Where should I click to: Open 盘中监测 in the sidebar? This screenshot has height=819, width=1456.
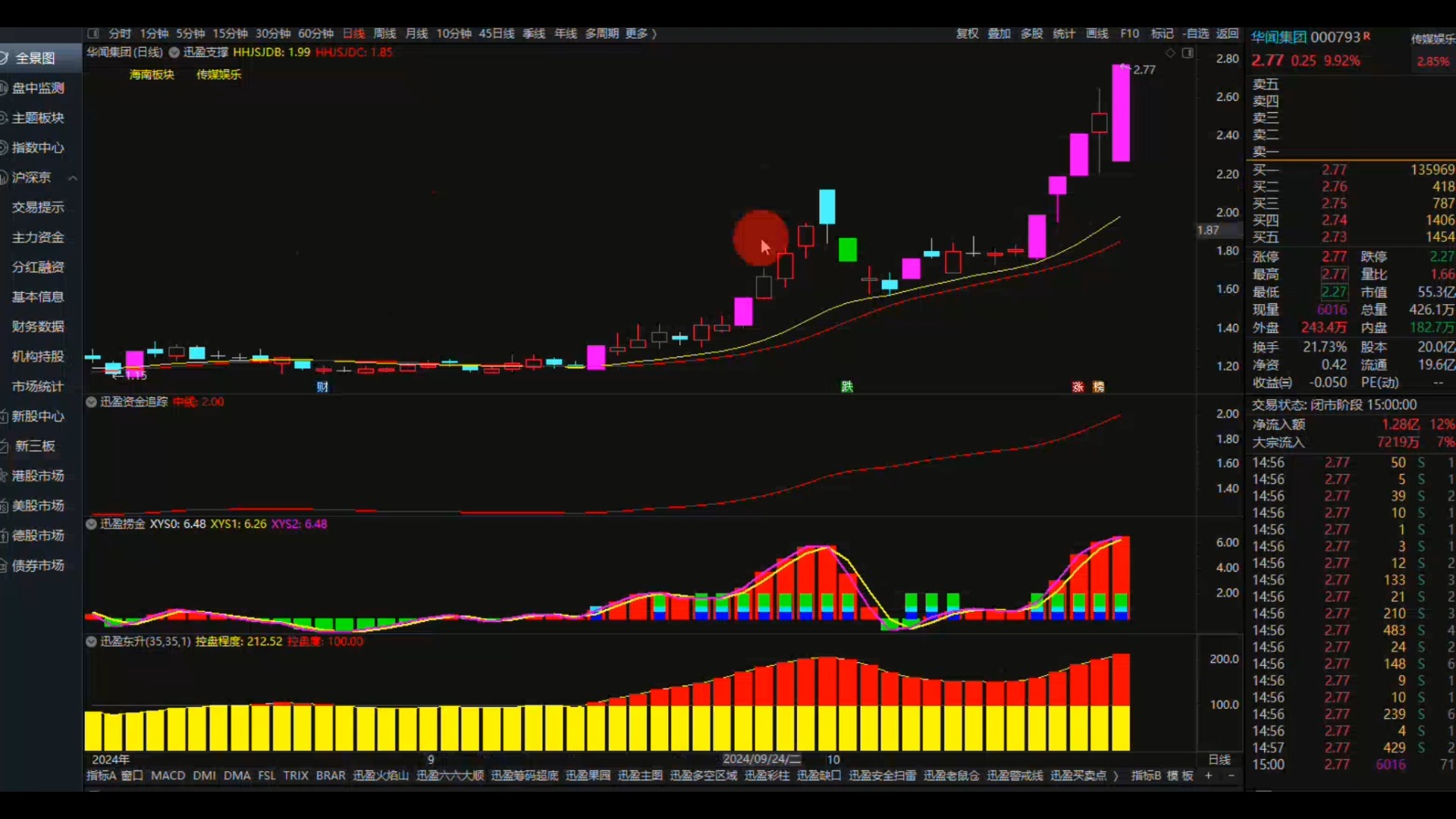point(38,88)
